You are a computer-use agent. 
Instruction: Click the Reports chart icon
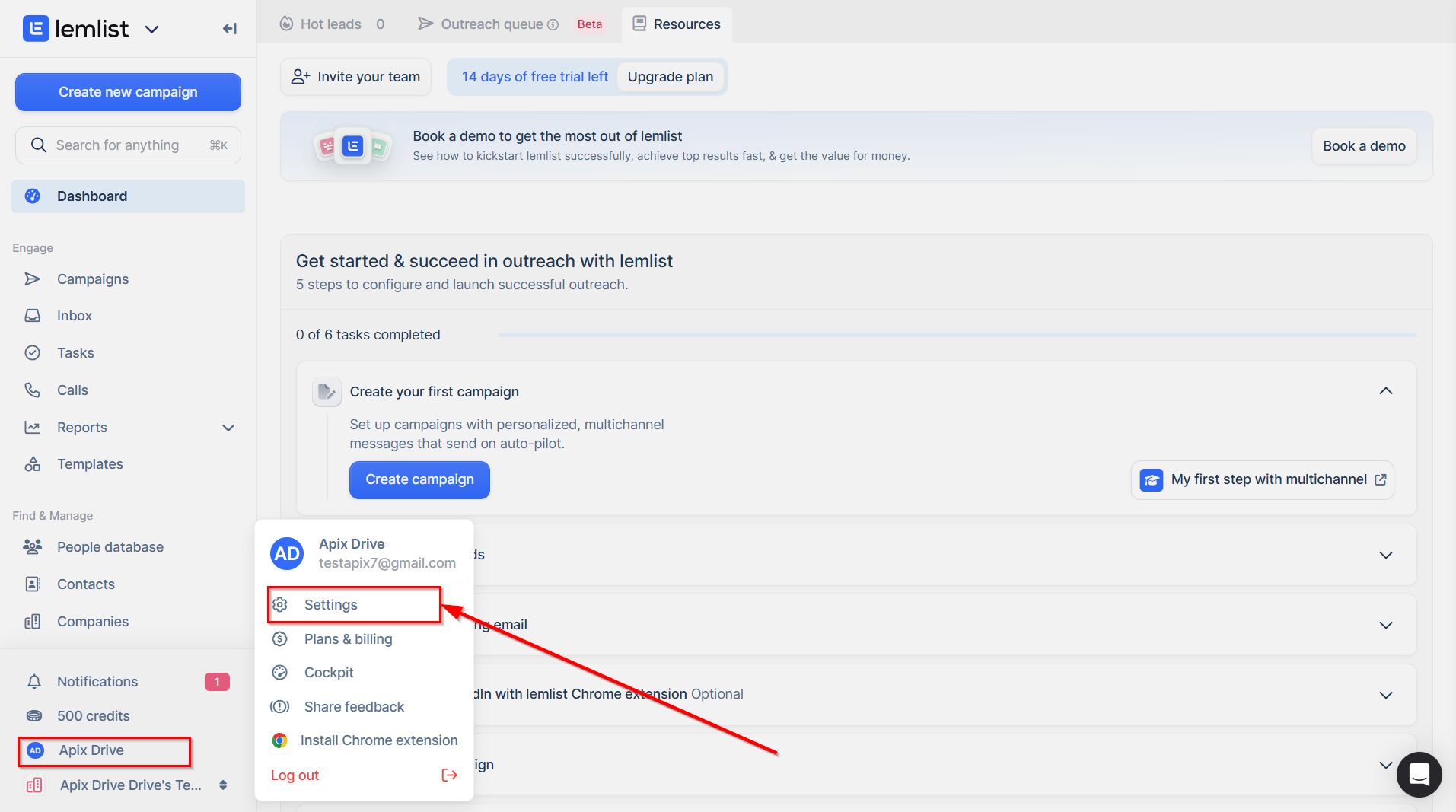coord(32,428)
